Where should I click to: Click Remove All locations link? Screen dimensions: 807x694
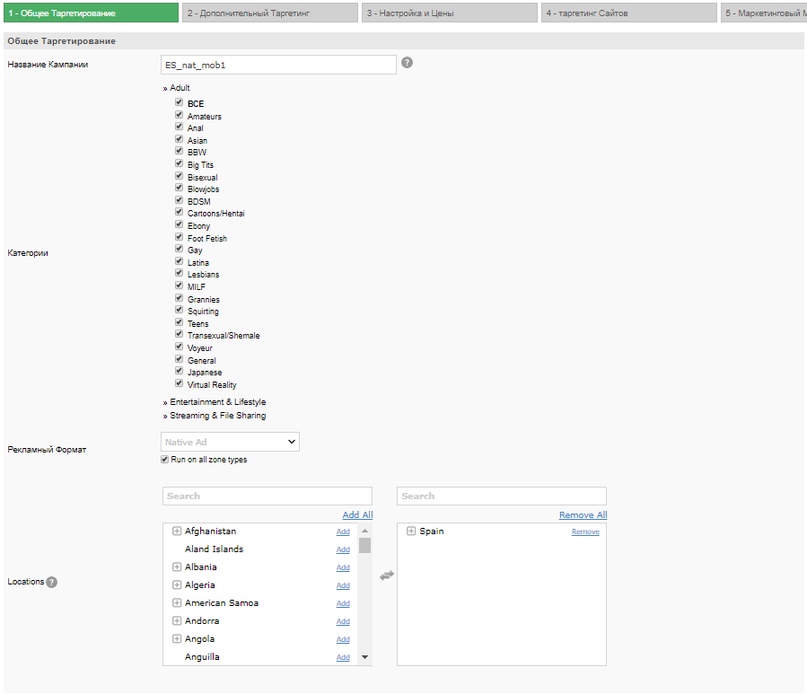(583, 515)
